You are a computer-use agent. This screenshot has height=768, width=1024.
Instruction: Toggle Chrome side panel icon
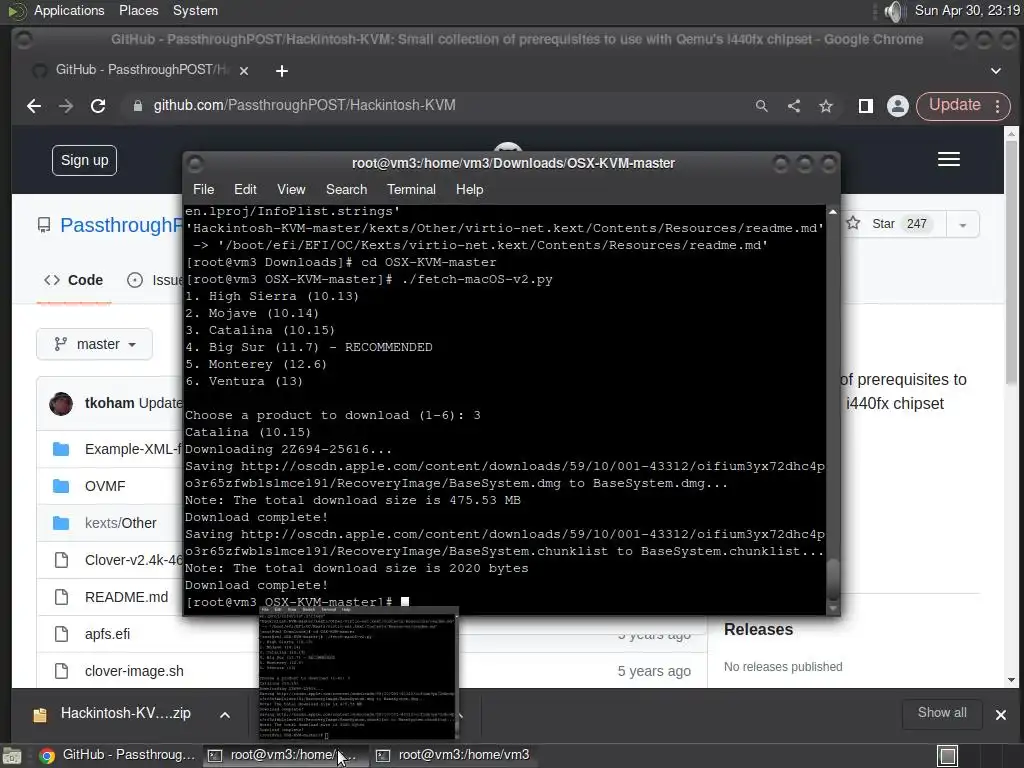pos(866,106)
